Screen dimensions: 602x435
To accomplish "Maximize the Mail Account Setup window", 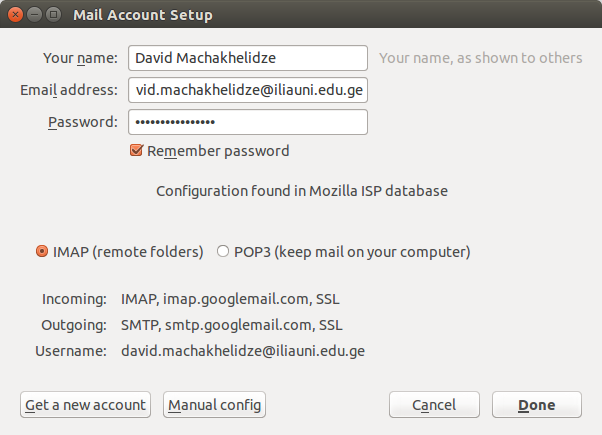I will pos(53,15).
